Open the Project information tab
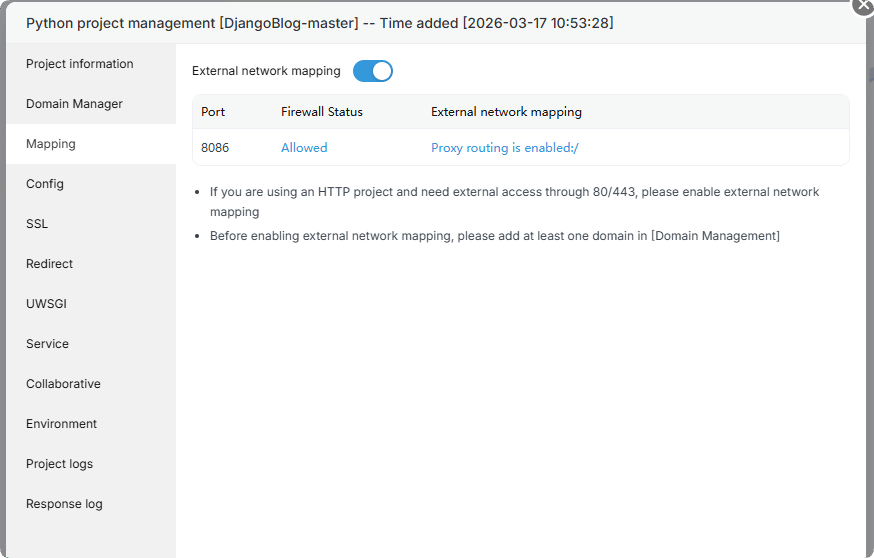The image size is (874, 558). coord(80,64)
